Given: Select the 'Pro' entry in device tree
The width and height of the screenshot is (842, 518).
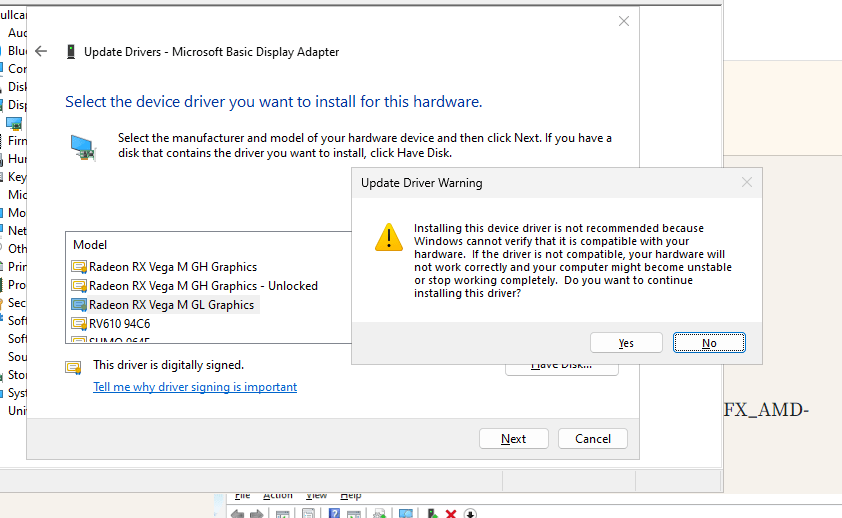Looking at the screenshot, I should coord(17,284).
